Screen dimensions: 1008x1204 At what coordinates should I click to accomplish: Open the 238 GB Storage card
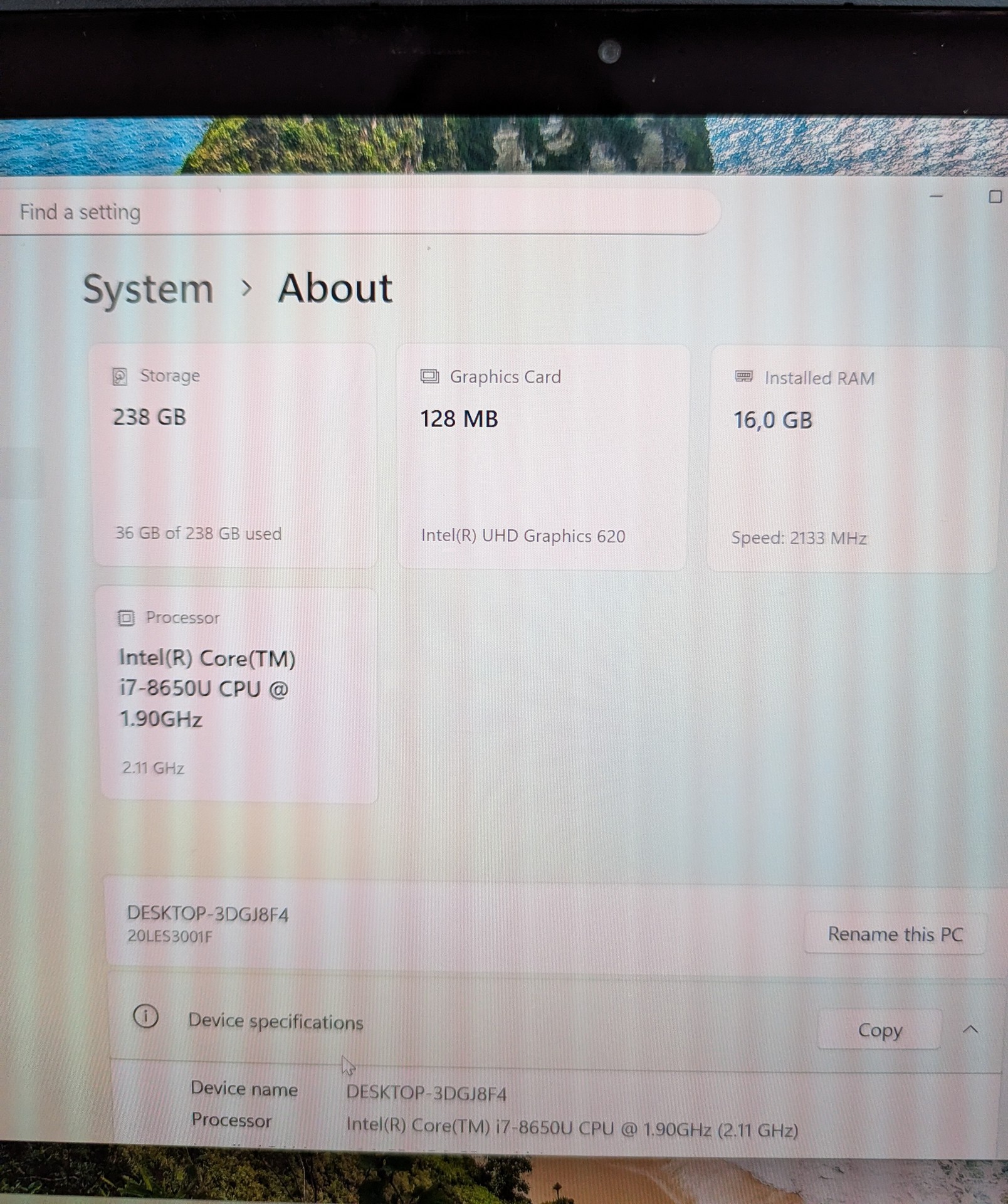coord(234,455)
